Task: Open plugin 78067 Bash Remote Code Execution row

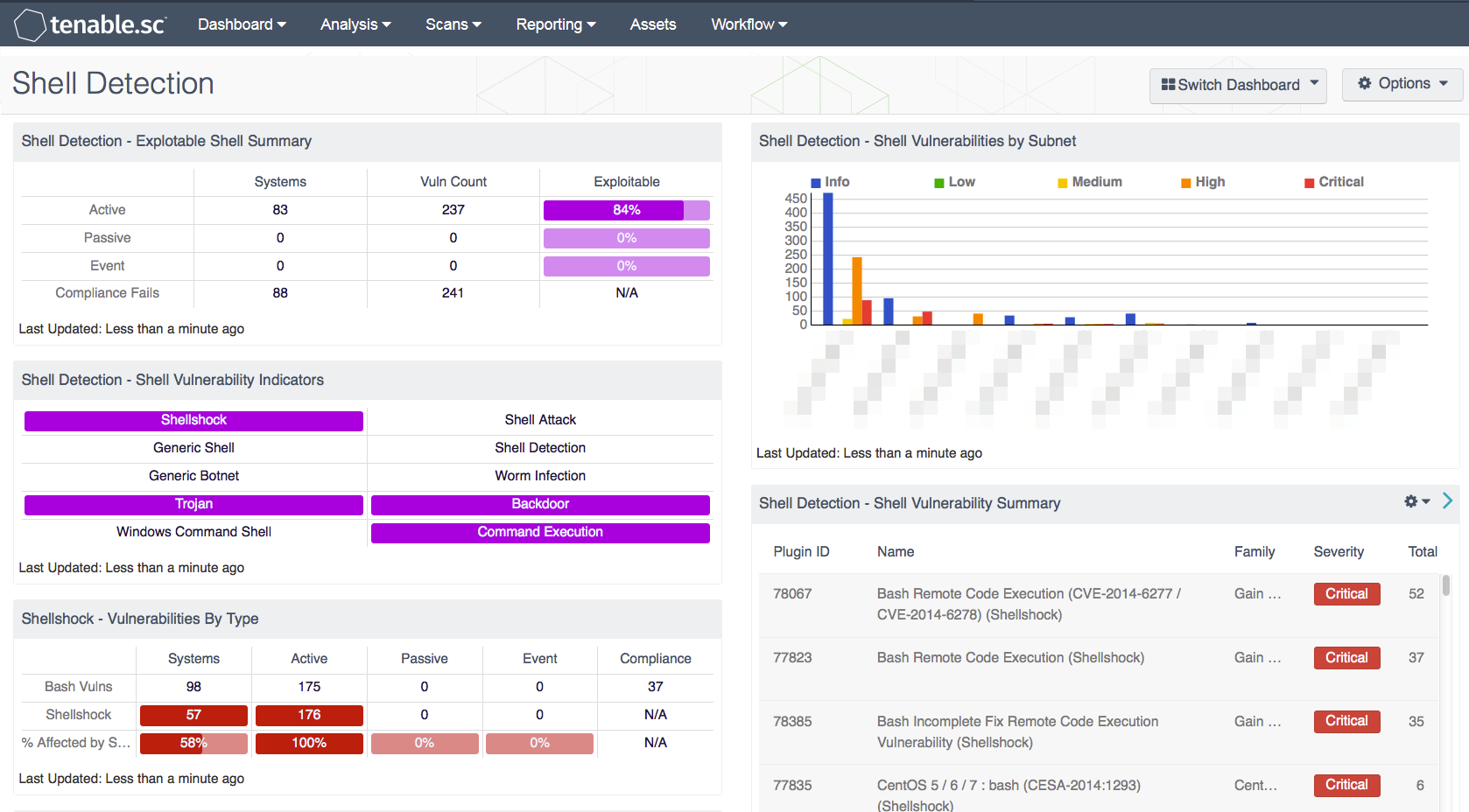Action: click(1099, 605)
